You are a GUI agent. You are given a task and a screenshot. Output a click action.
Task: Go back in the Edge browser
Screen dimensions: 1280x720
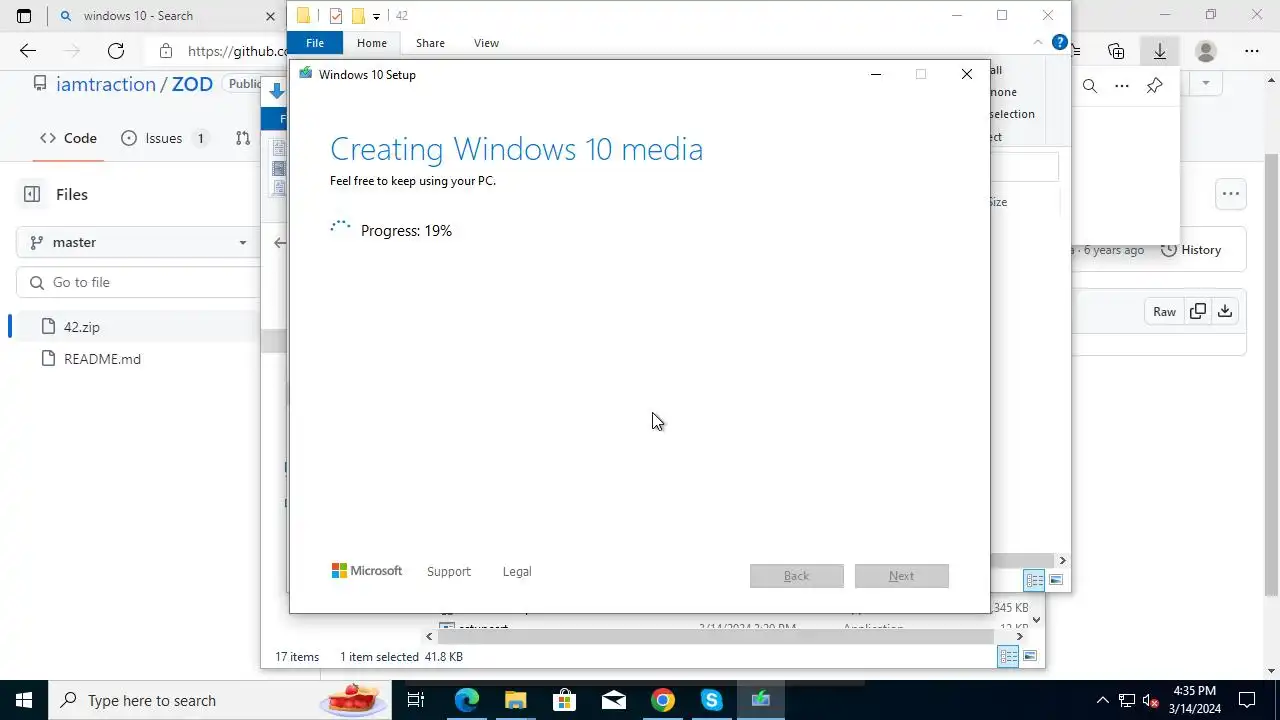coord(28,51)
